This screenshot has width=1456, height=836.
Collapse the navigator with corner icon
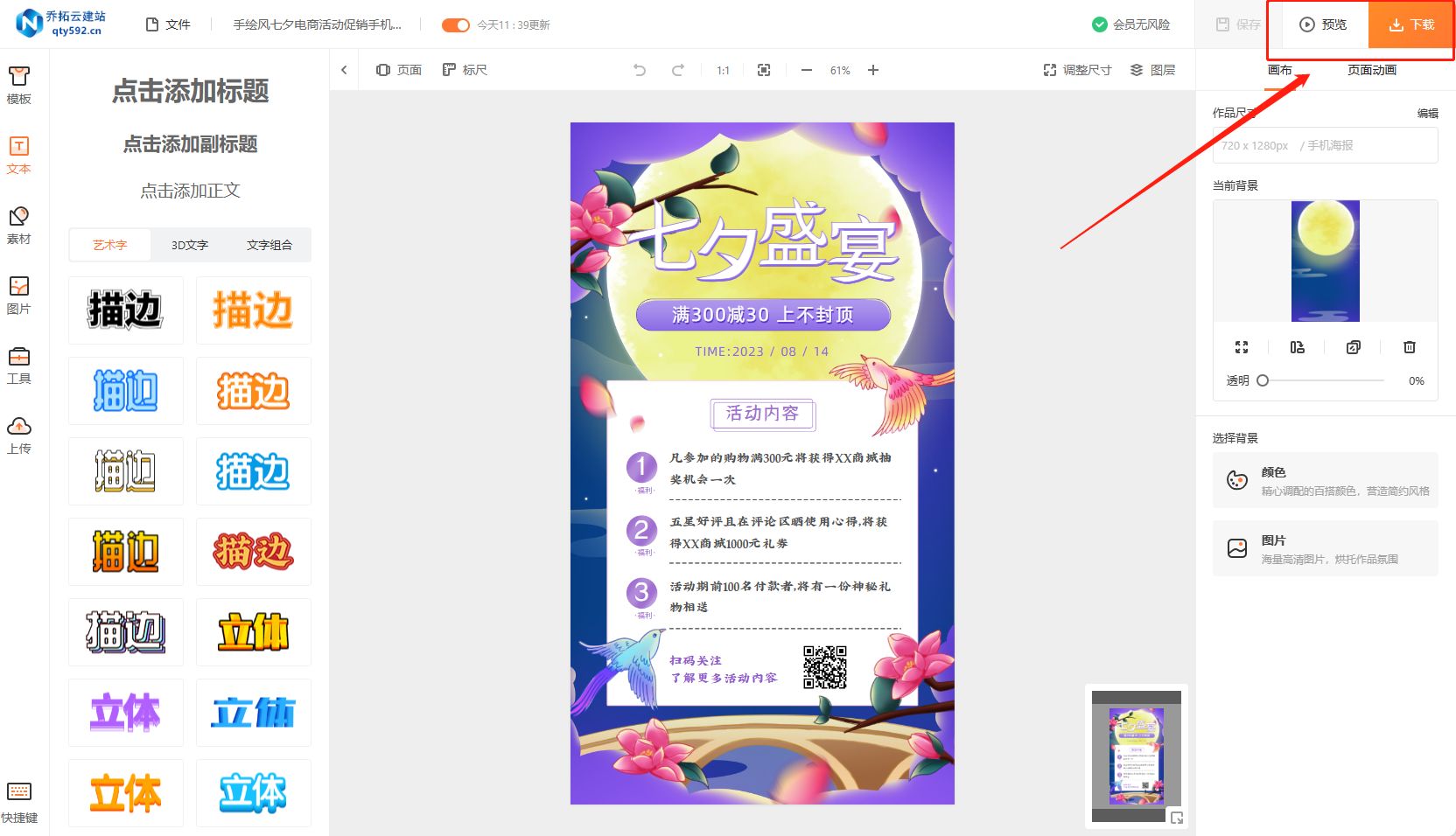1177,818
